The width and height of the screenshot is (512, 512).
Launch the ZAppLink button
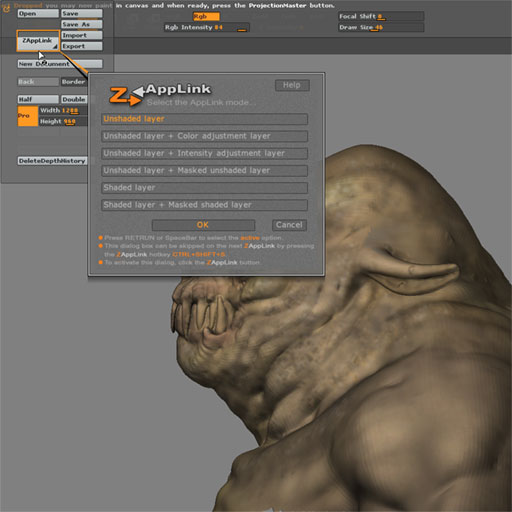pyautogui.click(x=38, y=41)
